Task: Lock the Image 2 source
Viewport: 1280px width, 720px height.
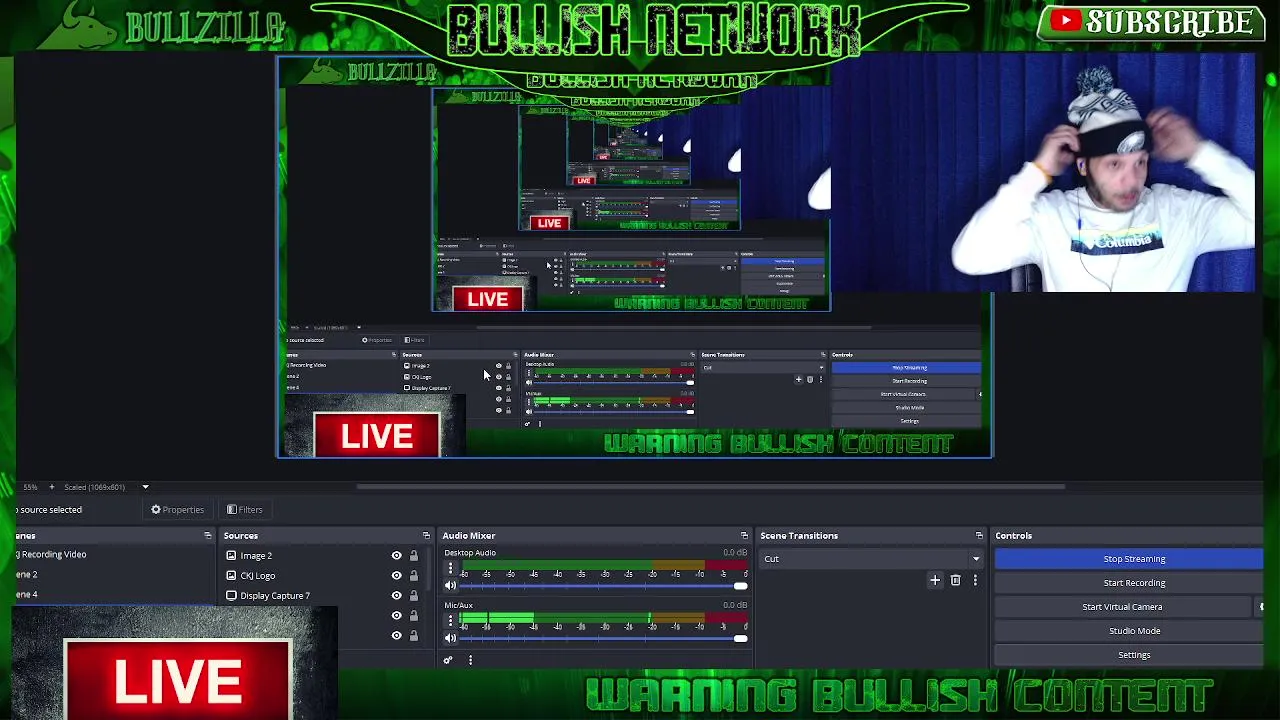Action: pos(413,556)
